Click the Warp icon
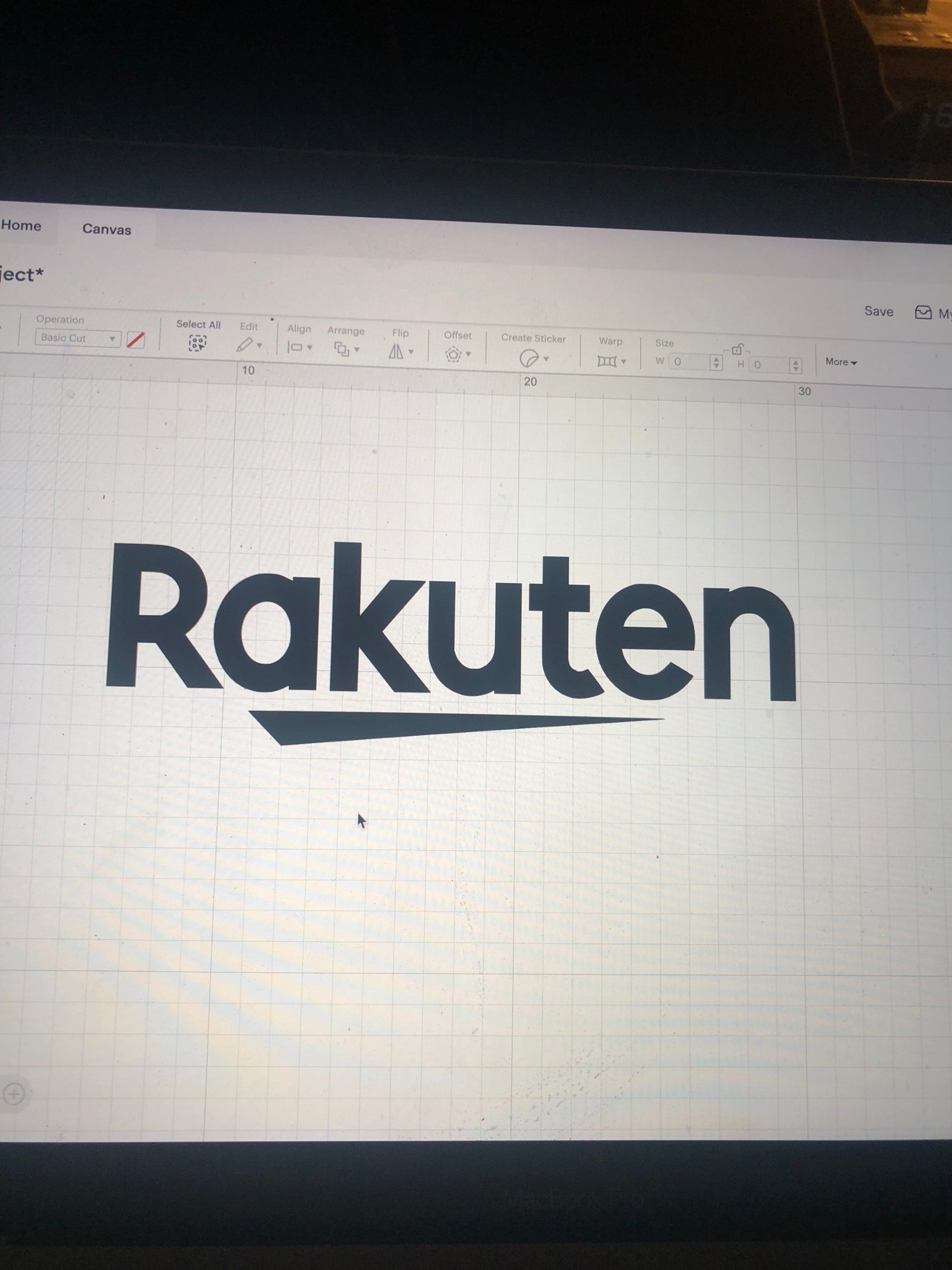Viewport: 952px width, 1270px height. coord(607,361)
